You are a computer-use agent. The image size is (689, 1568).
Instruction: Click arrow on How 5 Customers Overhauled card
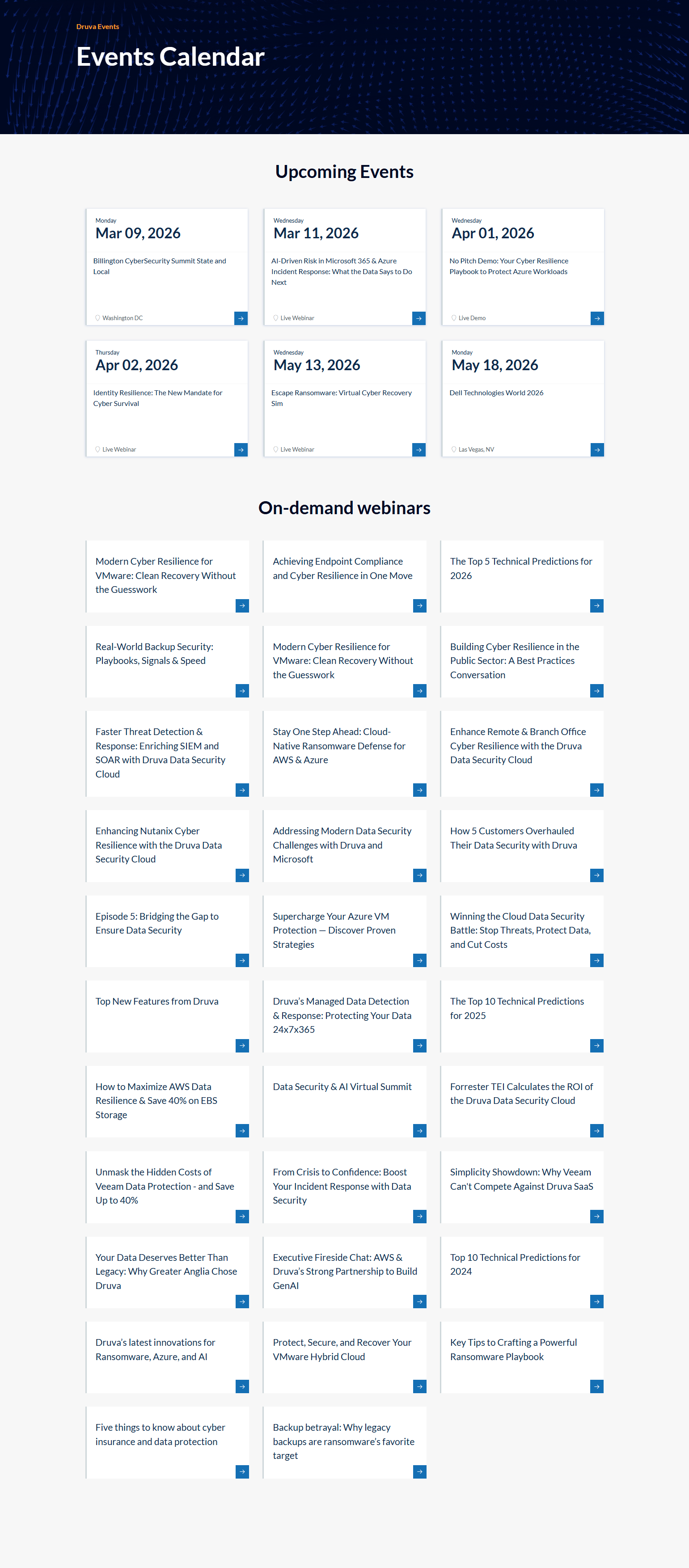(597, 875)
